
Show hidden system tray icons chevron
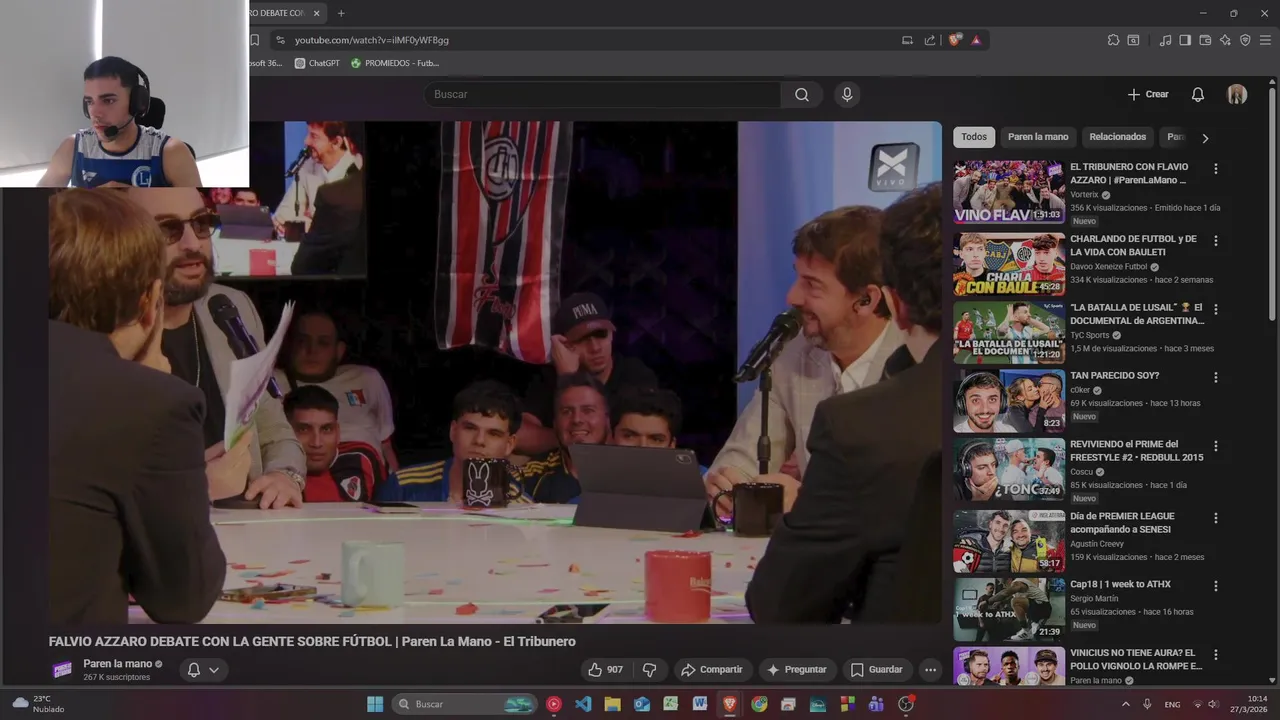tap(1125, 704)
